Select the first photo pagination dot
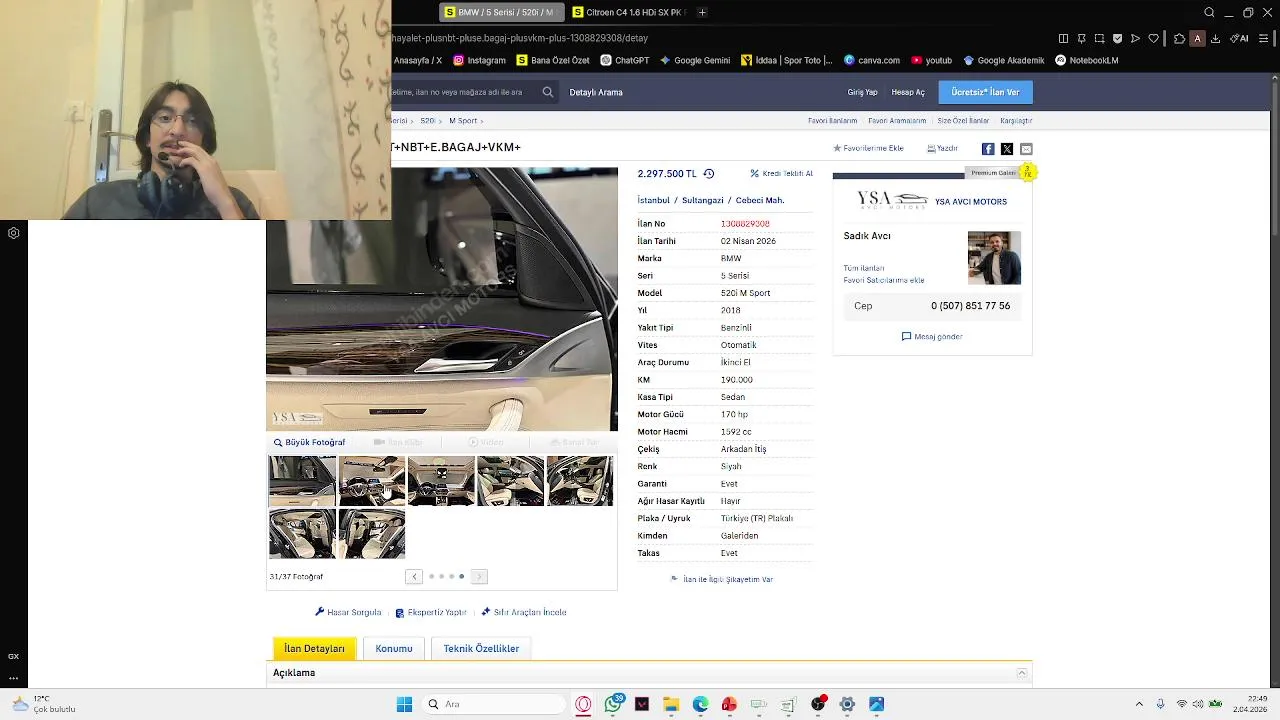 [431, 576]
